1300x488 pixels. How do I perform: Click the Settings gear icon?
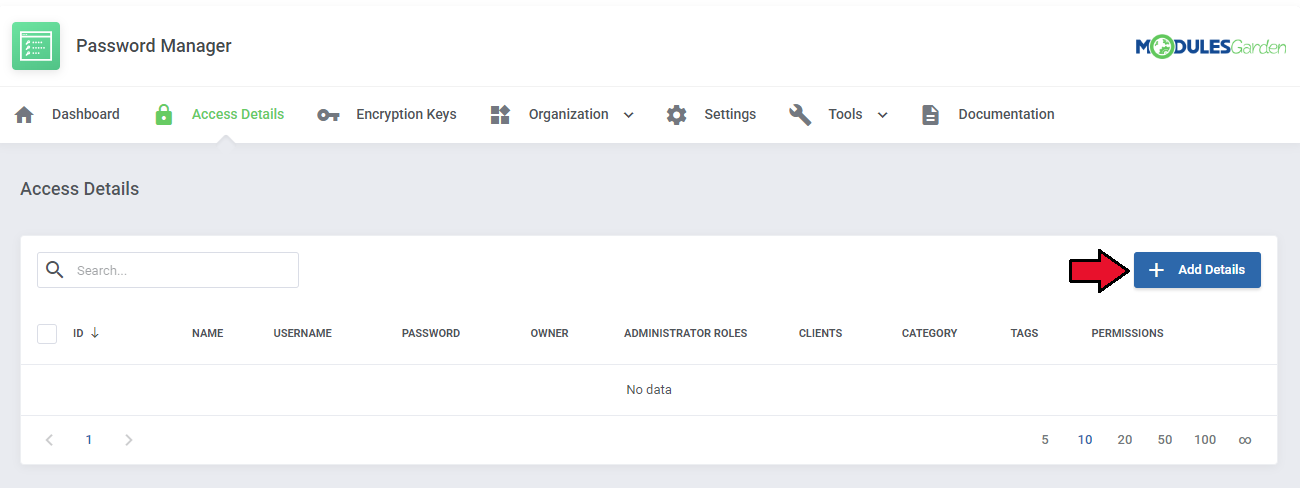(677, 114)
